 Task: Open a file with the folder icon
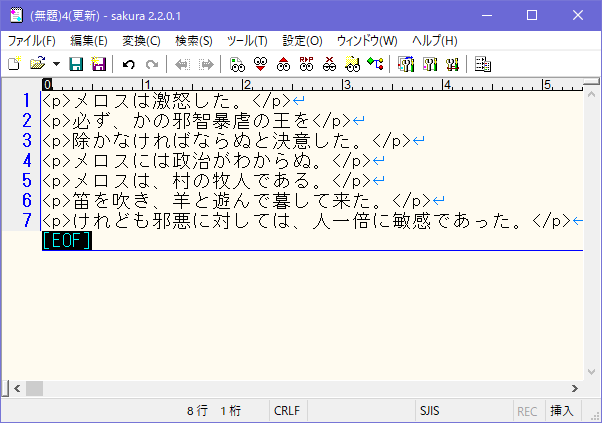pyautogui.click(x=38, y=64)
